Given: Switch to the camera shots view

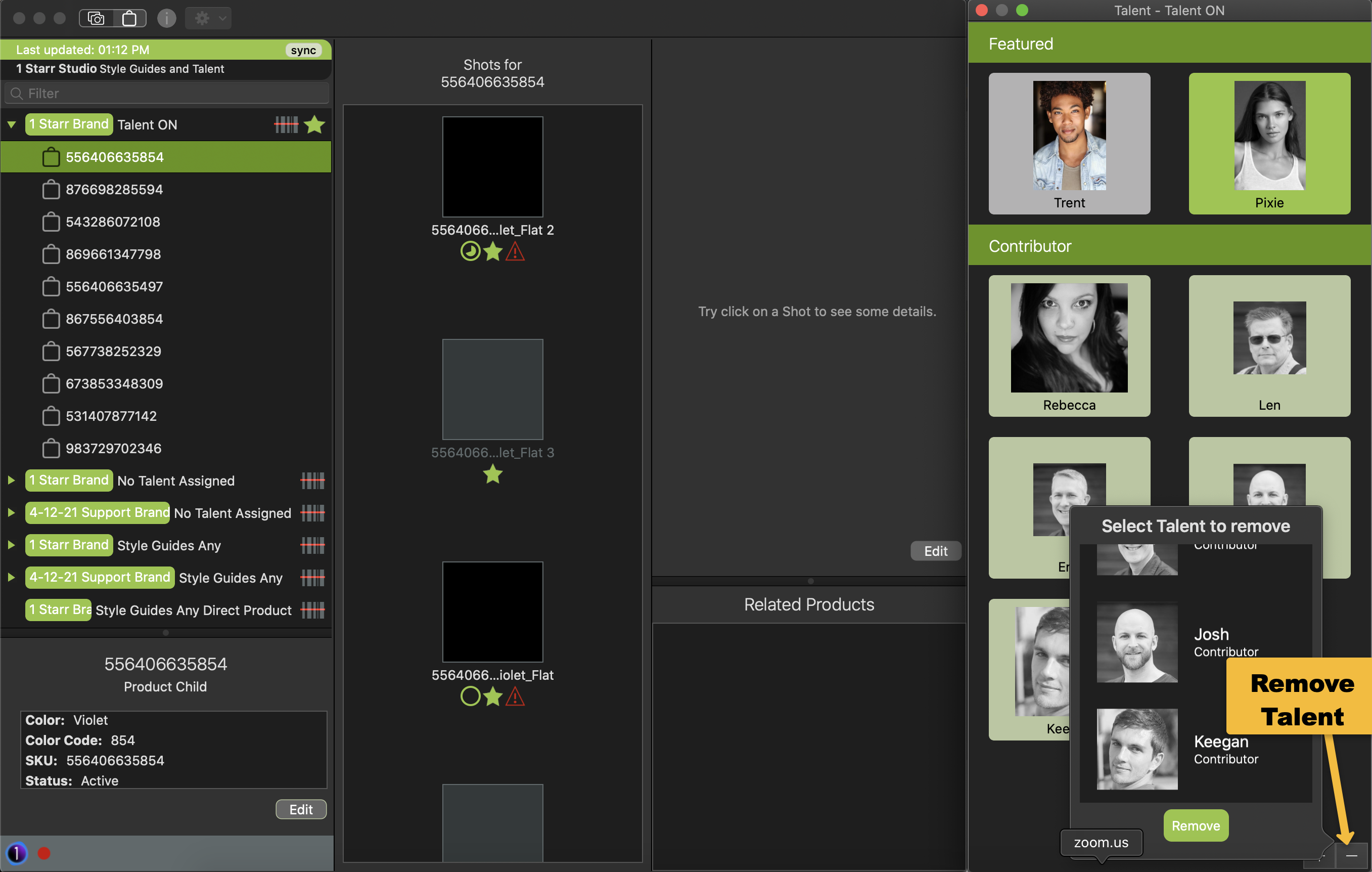Looking at the screenshot, I should [x=96, y=18].
